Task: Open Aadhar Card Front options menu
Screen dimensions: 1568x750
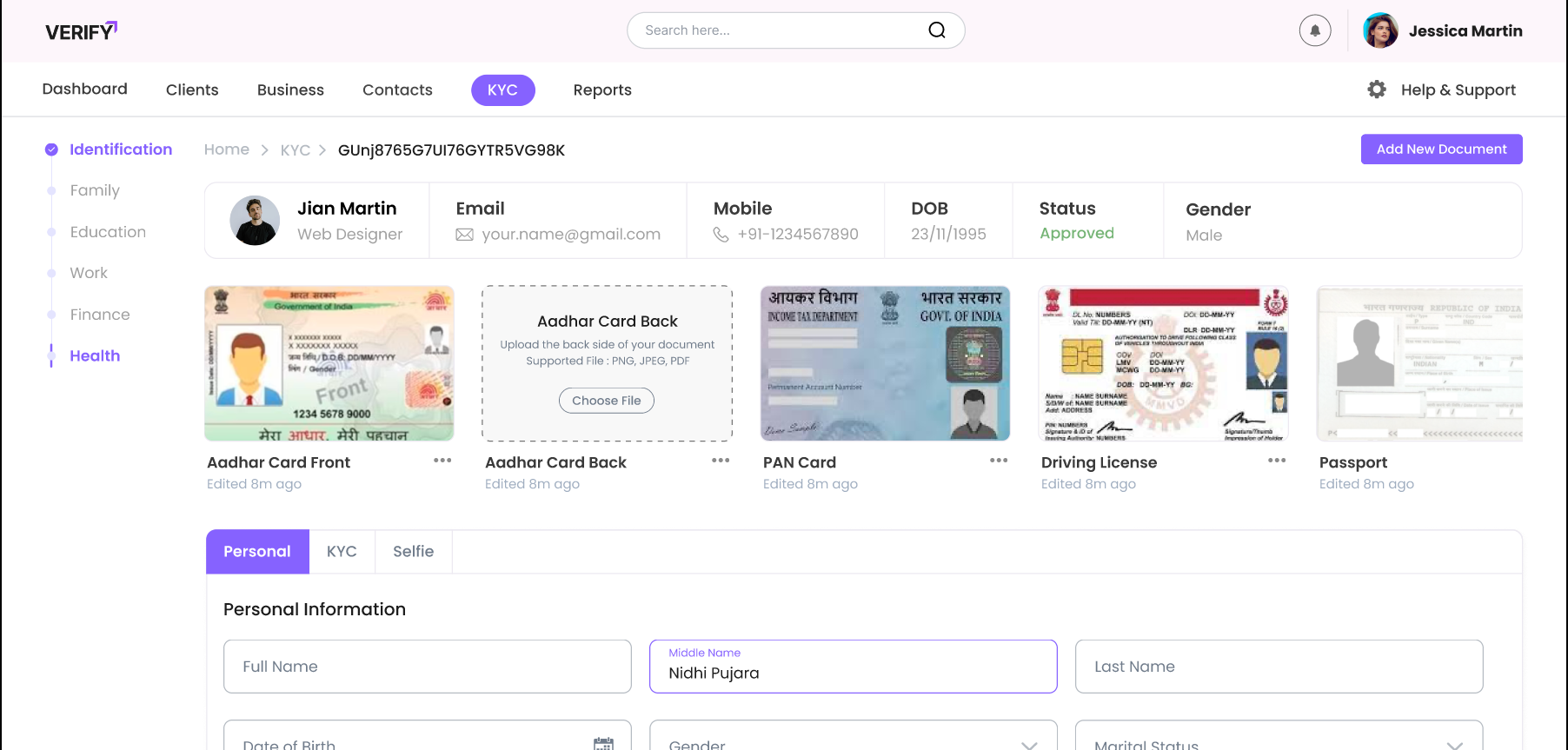Action: [442, 461]
